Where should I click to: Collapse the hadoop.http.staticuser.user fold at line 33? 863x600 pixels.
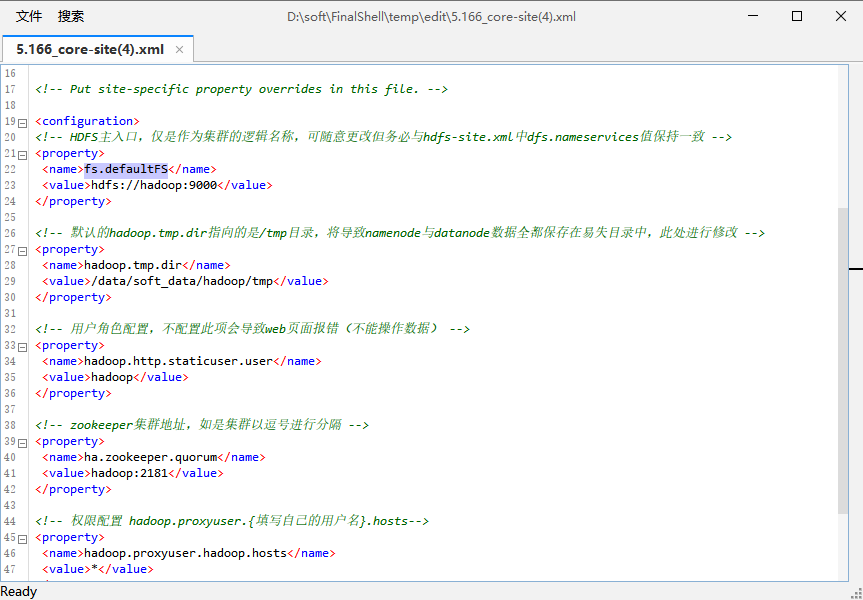point(21,344)
